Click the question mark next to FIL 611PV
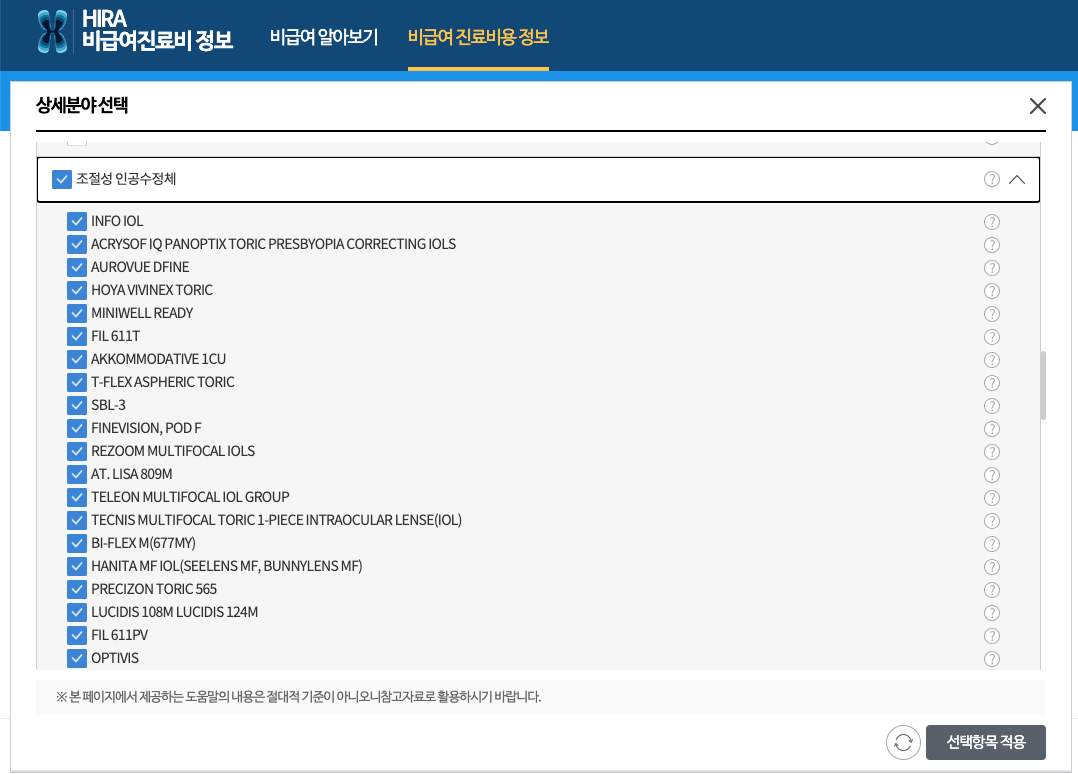The width and height of the screenshot is (1078, 774). click(x=991, y=636)
